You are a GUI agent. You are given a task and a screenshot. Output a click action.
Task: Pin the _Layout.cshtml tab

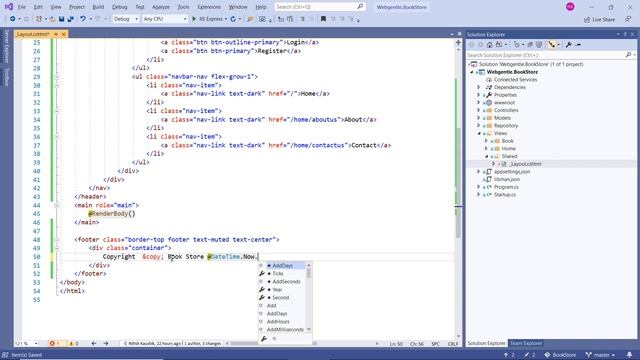pos(56,34)
